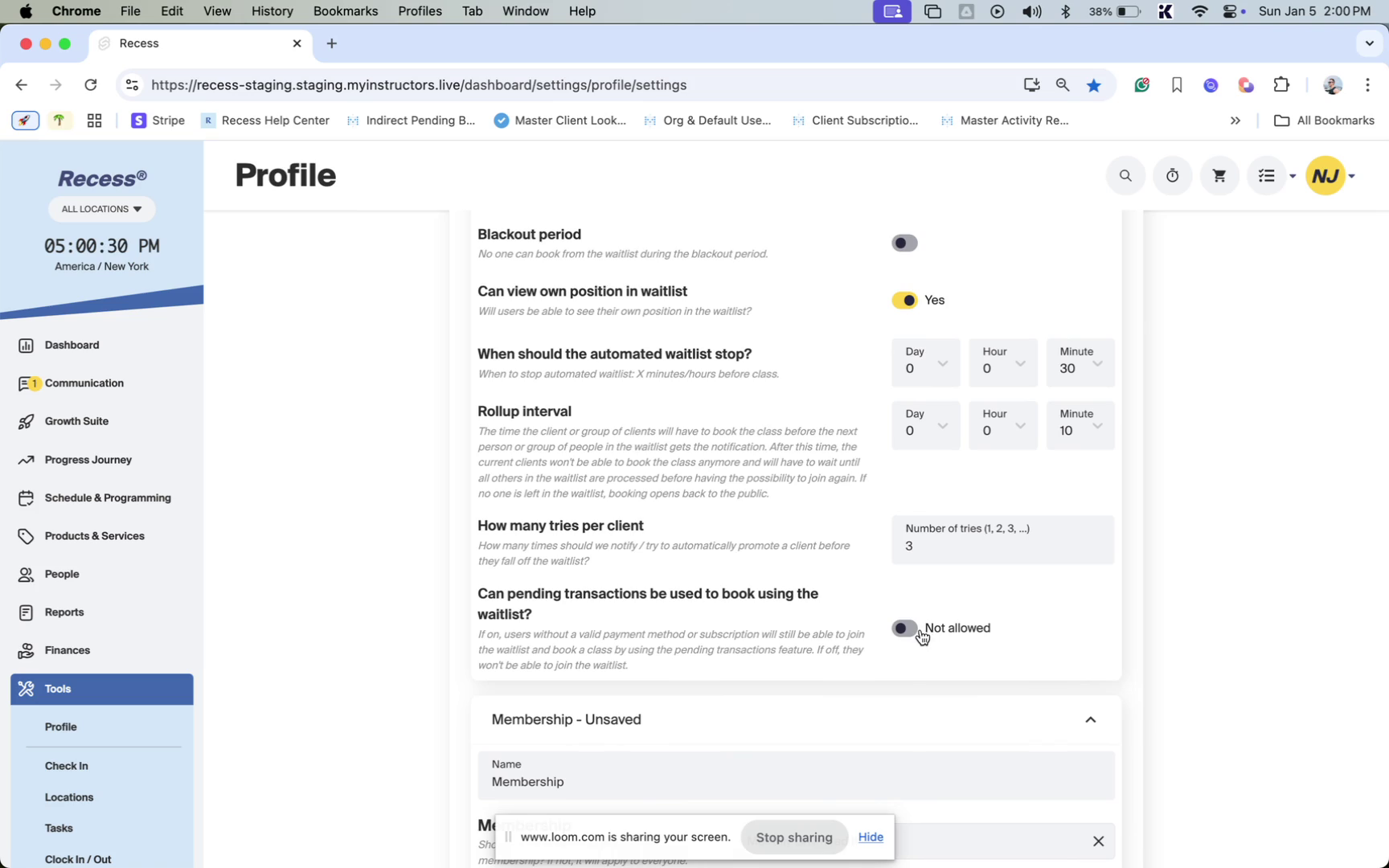Open the search icon in Profile header
The width and height of the screenshot is (1389, 868).
coord(1125,176)
